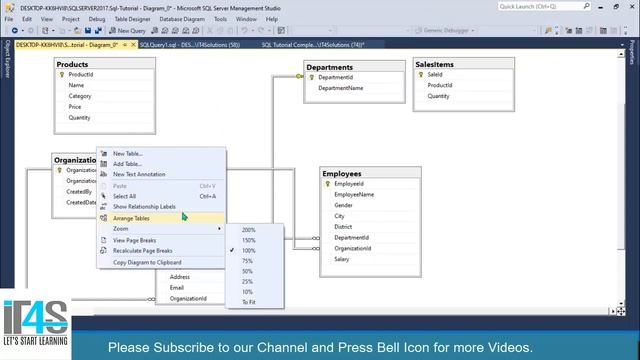Viewport: 640px width, 360px height.
Task: Open the Undo history dropdown arrow
Action: click(252, 31)
